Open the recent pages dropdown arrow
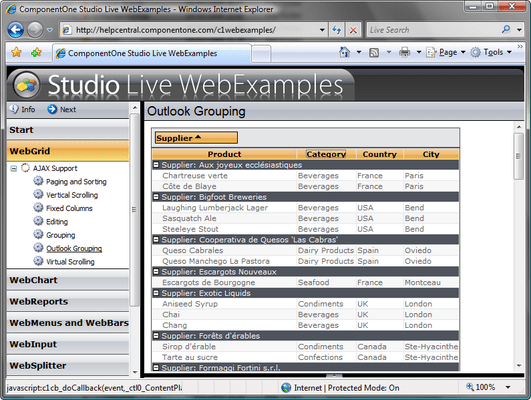This screenshot has width=531, height=400. click(x=50, y=30)
